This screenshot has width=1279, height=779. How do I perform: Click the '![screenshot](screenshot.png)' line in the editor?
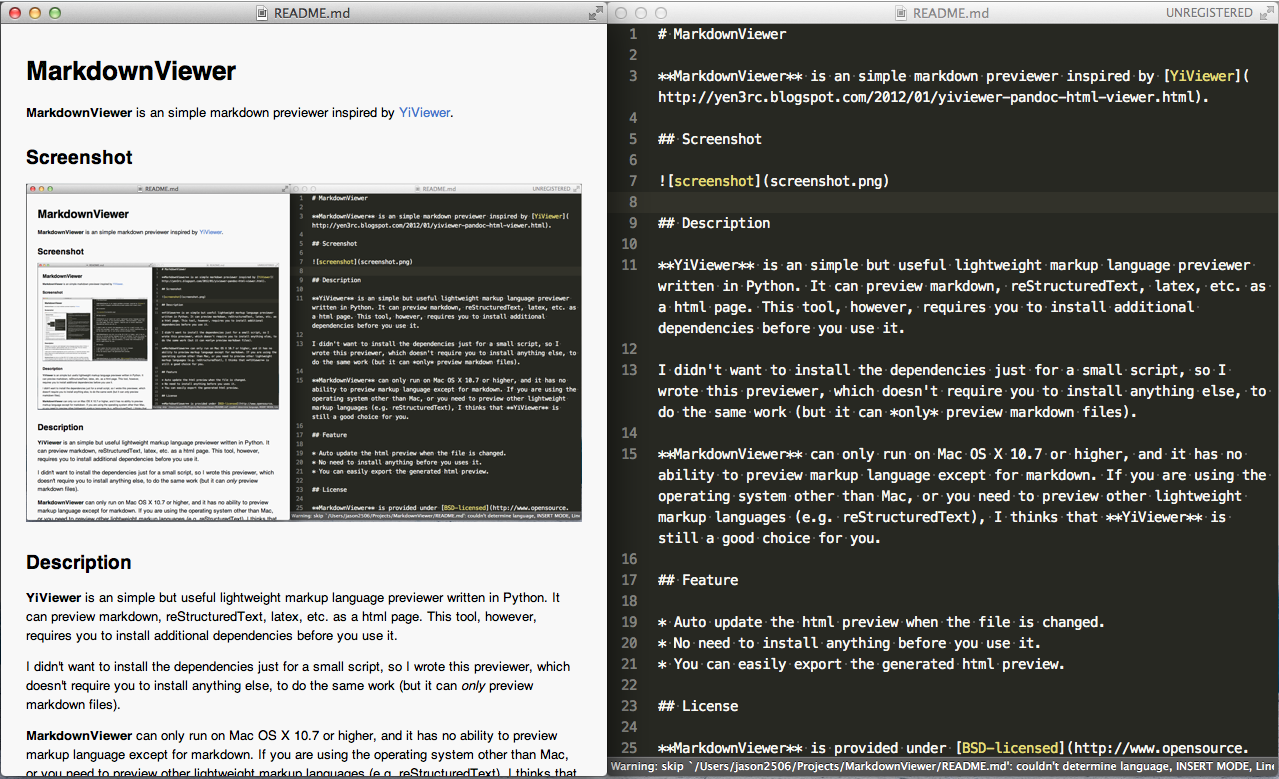pos(773,181)
